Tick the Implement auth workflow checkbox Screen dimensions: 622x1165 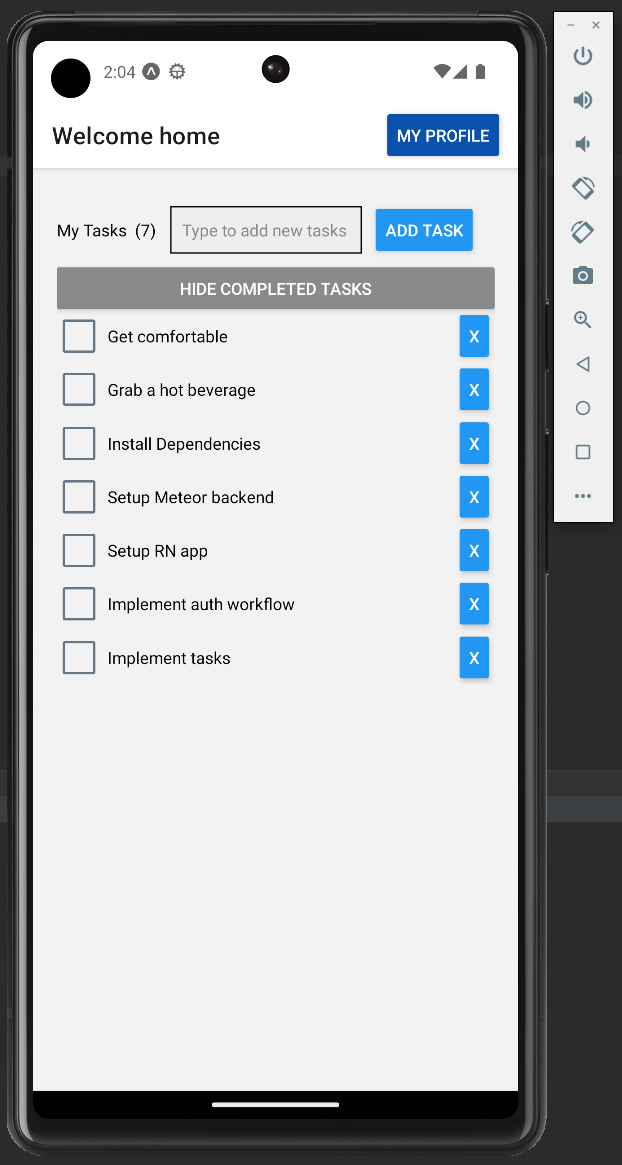79,604
